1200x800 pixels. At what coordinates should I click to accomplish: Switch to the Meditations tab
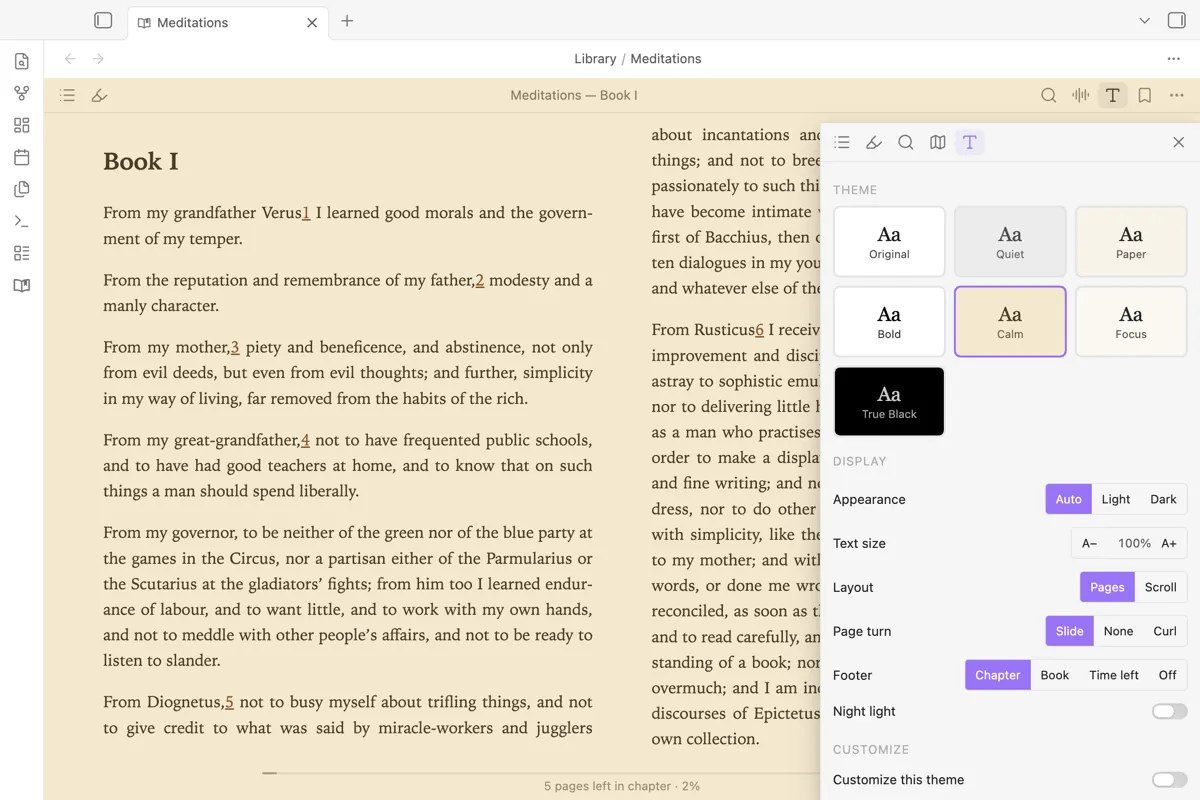click(228, 22)
